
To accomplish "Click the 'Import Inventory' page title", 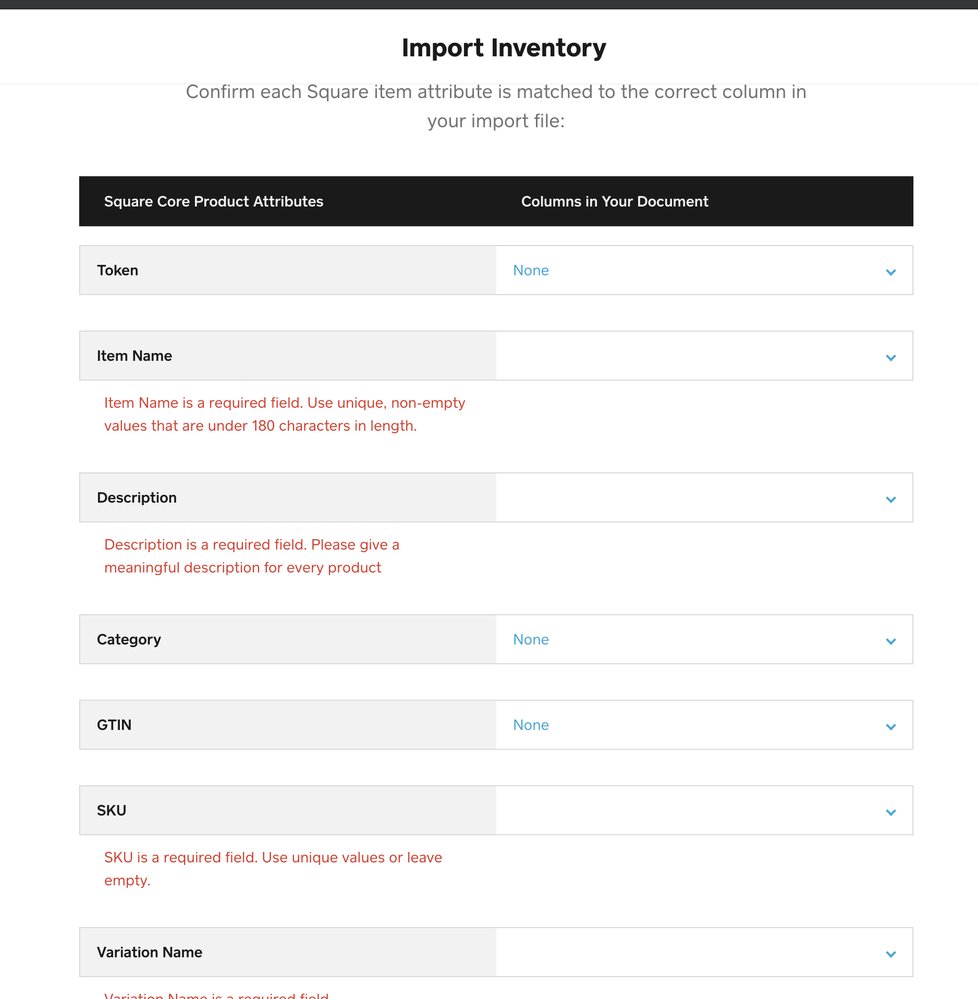I will click(x=503, y=48).
